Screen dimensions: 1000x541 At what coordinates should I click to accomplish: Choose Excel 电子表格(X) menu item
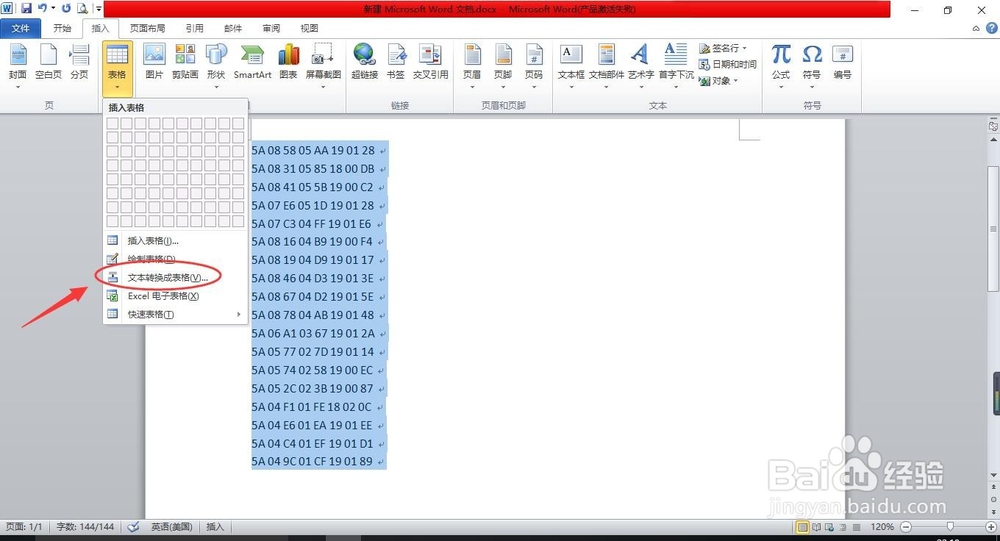pos(175,296)
